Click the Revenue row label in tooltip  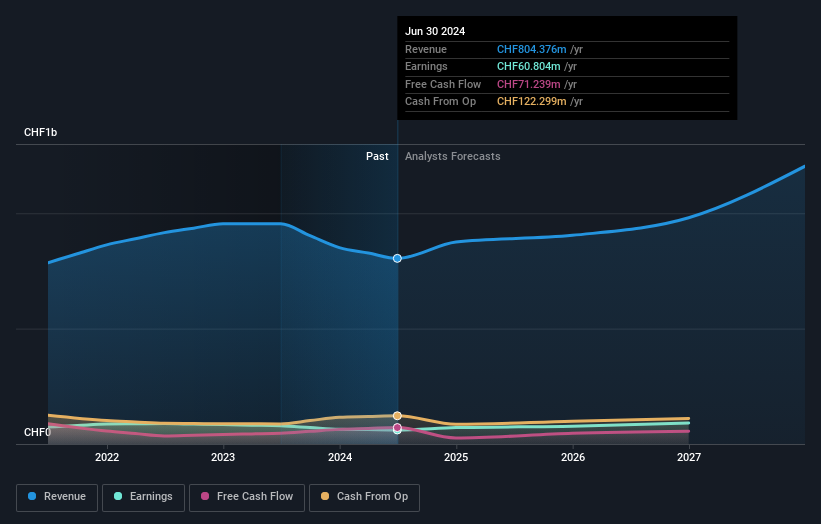pos(426,49)
